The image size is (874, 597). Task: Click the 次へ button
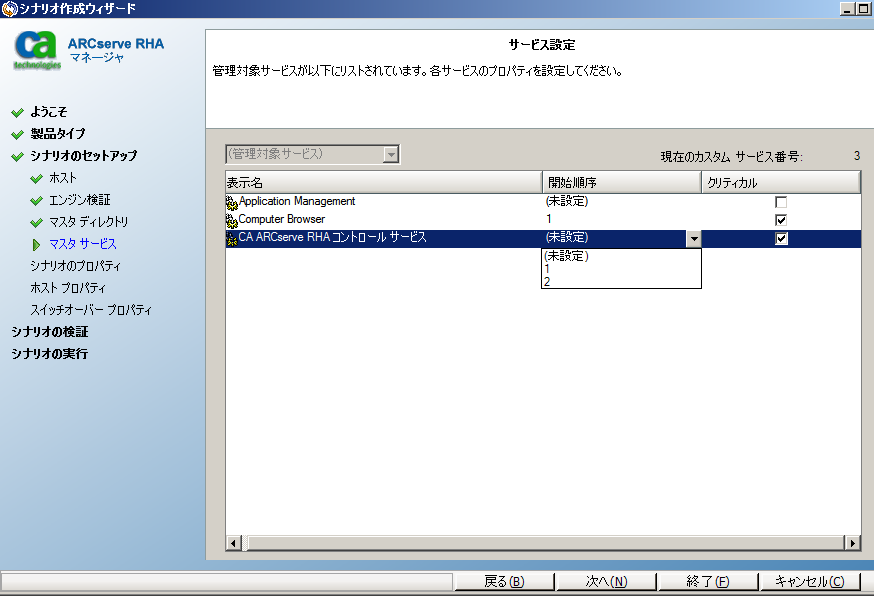(606, 581)
